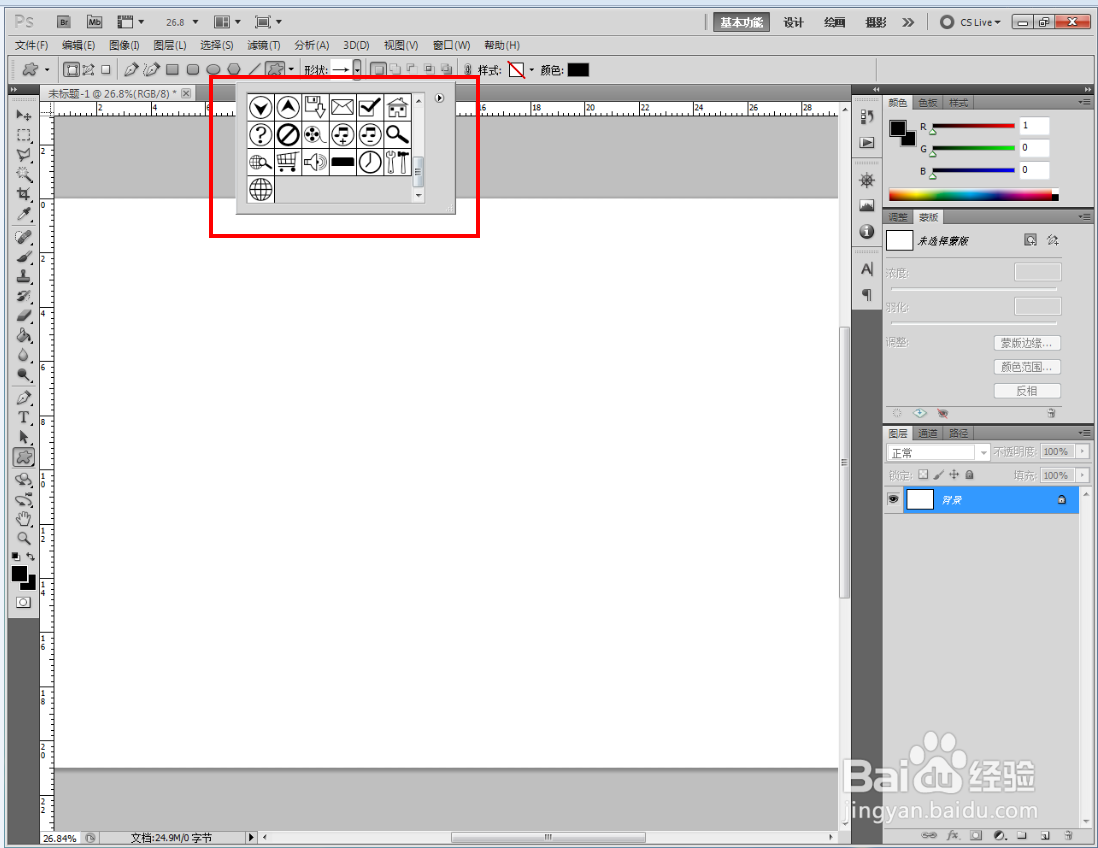This screenshot has height=848, width=1098.
Task: Select the Zoom tool in toolbox
Action: pyautogui.click(x=24, y=538)
